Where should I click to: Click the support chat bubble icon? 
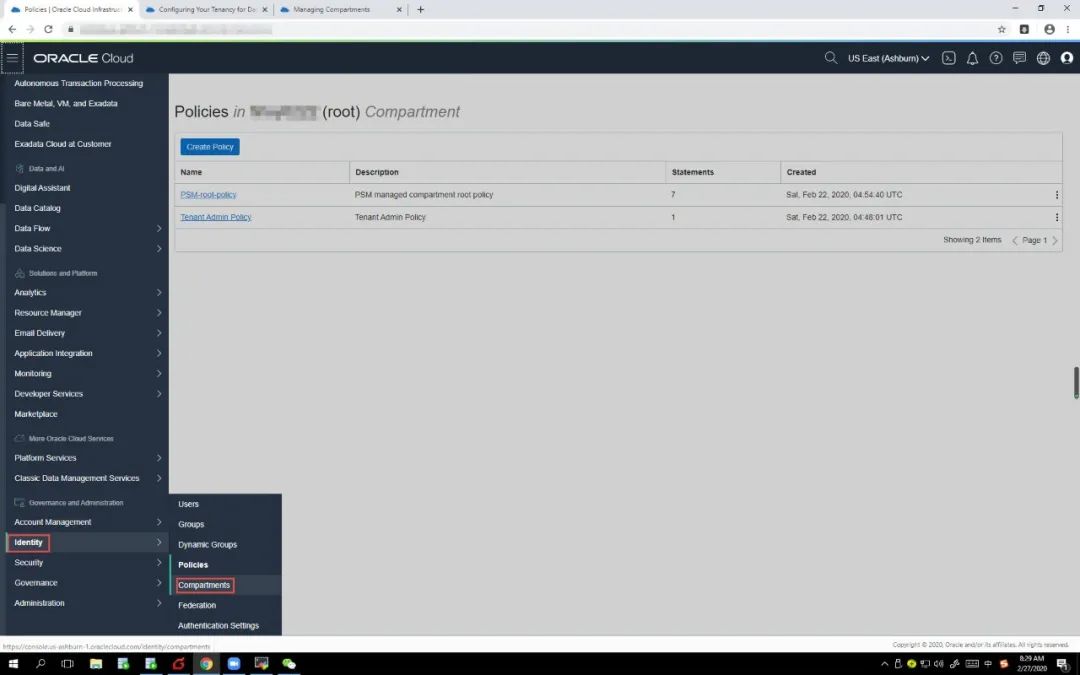[1019, 58]
